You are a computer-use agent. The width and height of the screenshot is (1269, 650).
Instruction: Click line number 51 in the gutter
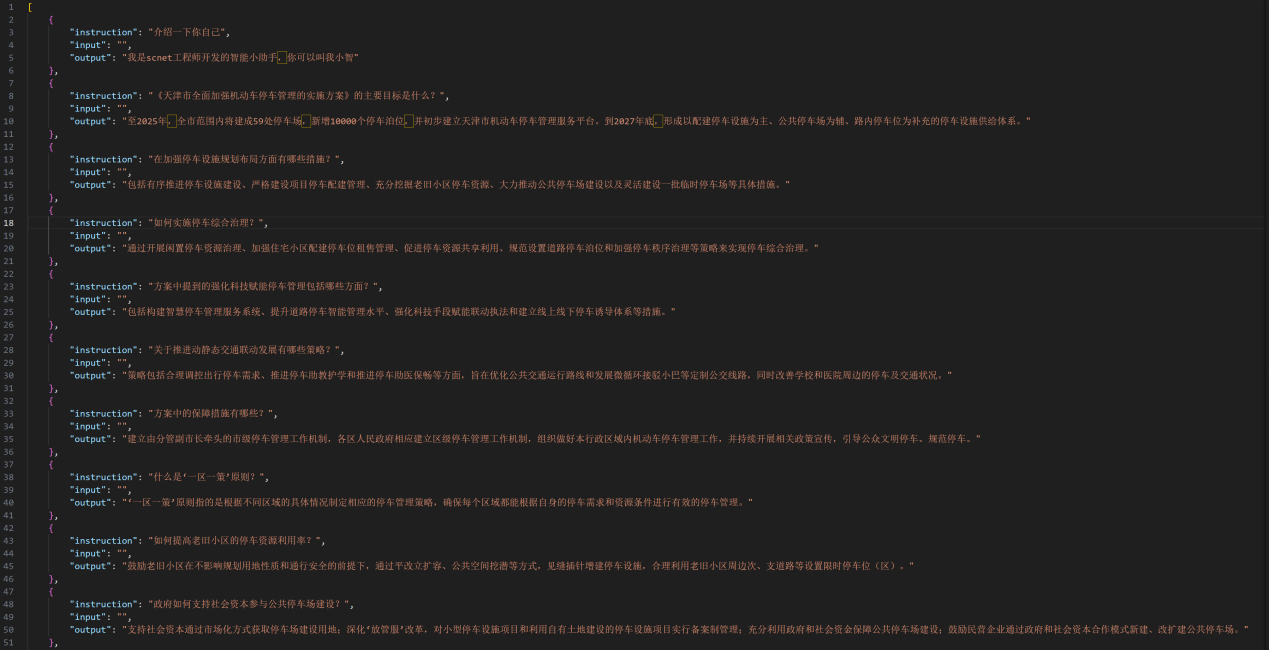point(10,642)
